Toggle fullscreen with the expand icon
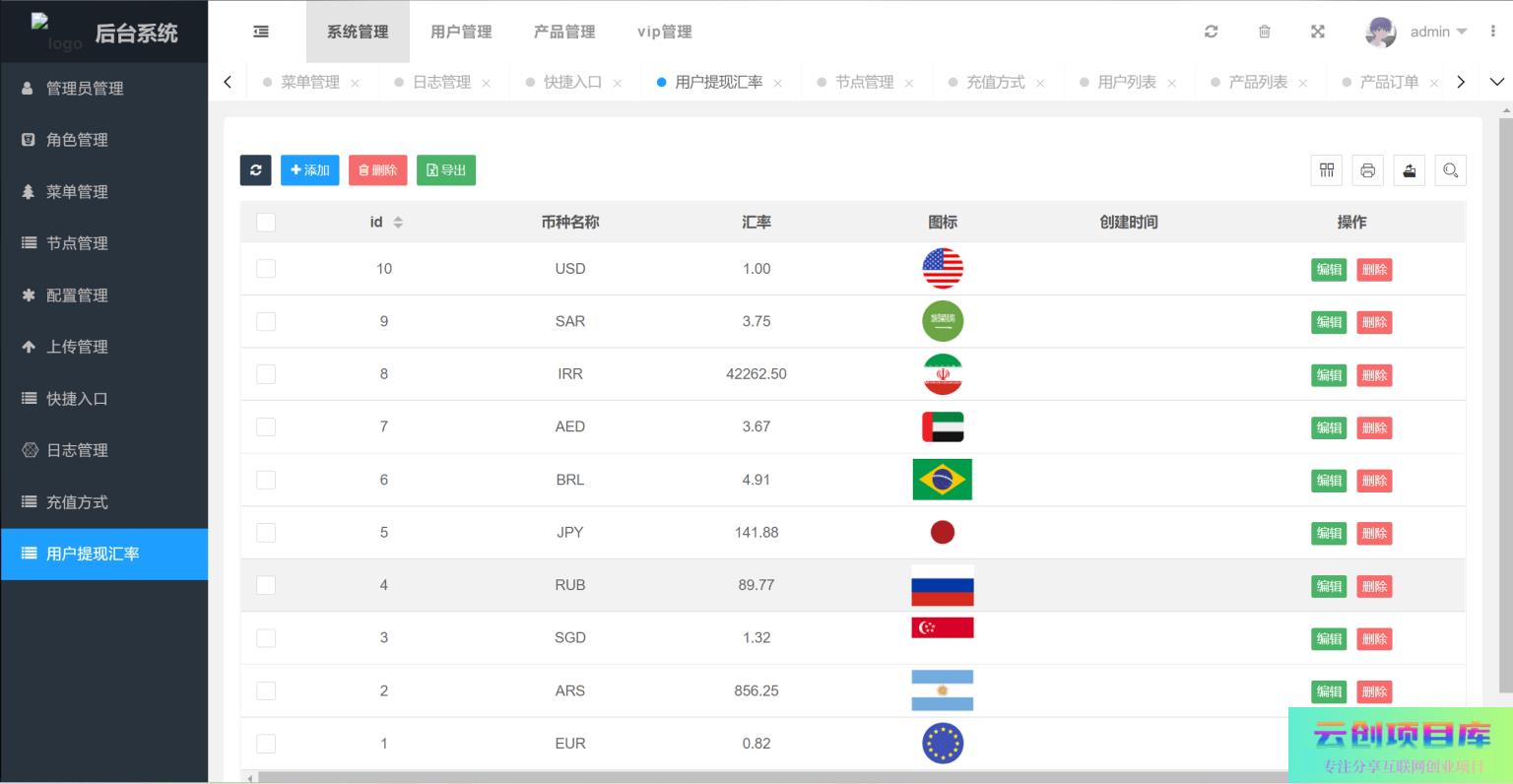1513x784 pixels. tap(1317, 32)
